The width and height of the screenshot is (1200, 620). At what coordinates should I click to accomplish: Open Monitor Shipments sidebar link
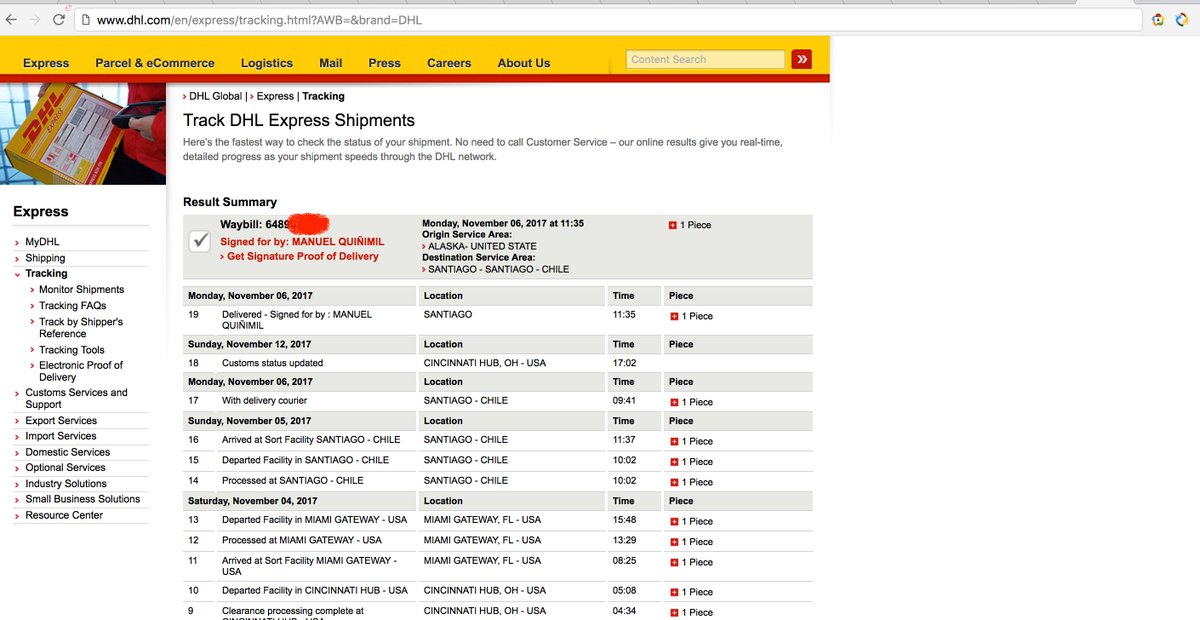pos(82,290)
